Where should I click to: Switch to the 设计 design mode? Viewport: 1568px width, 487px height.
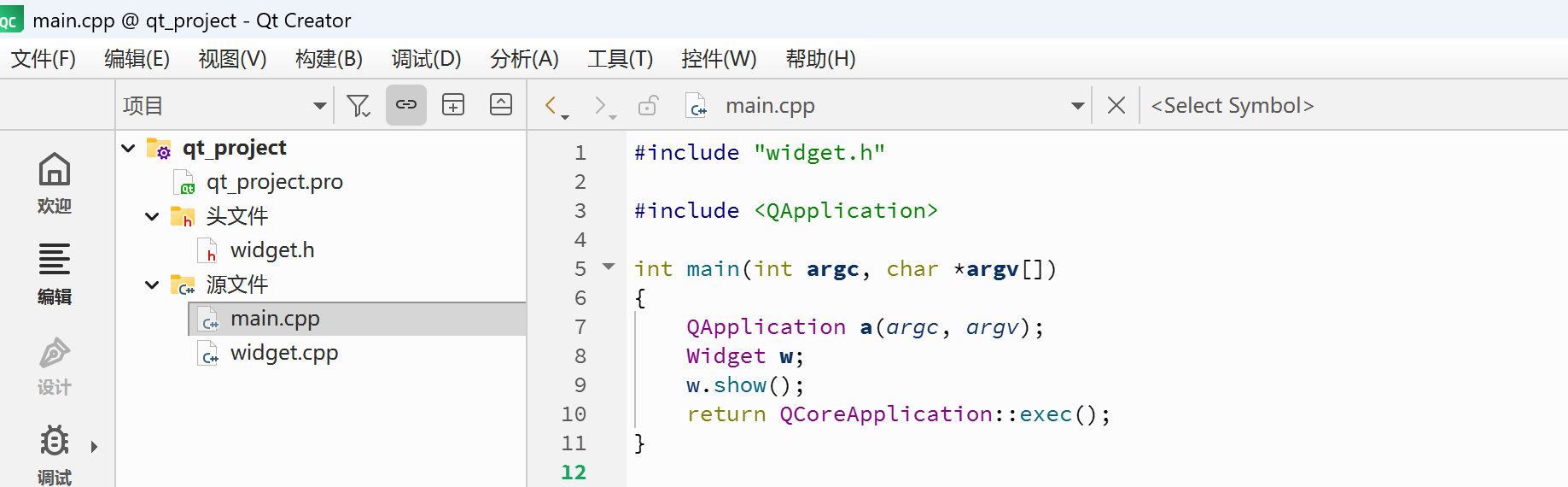click(x=55, y=366)
